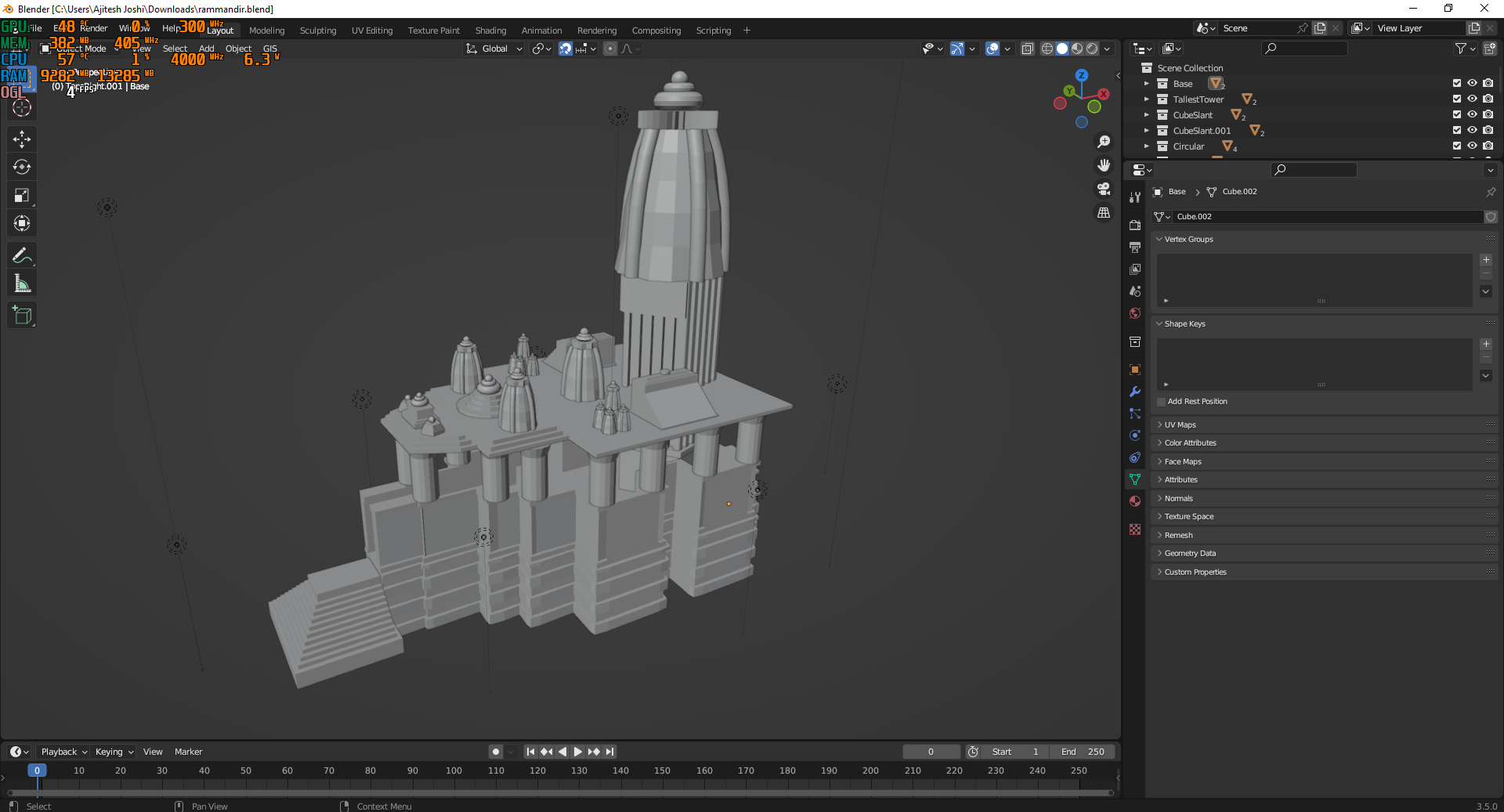Screen dimensions: 1504x812
Task: Hide TallestTower collection in viewport
Action: [1473, 99]
